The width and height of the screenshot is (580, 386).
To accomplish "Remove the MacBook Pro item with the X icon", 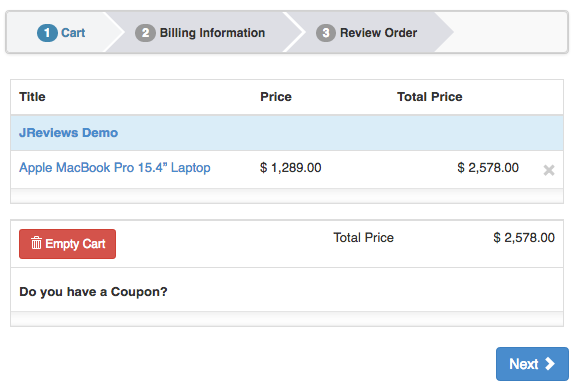I will pos(549,170).
